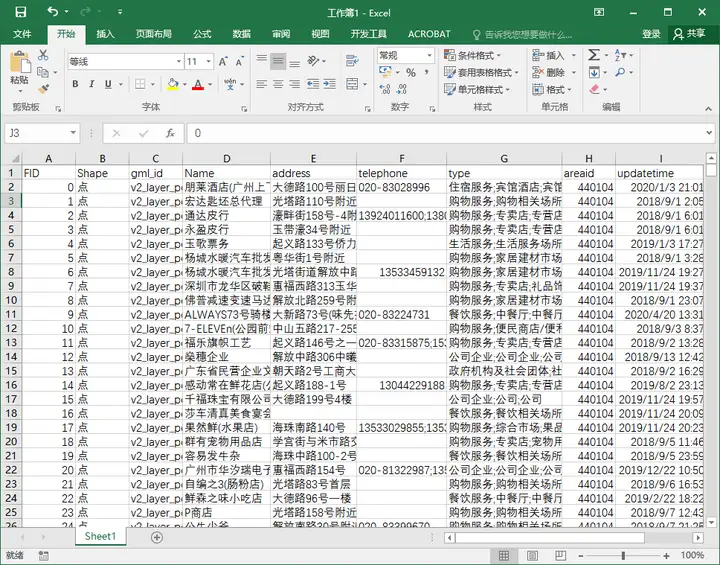
Task: Open the 文件 File tab
Action: [22, 34]
